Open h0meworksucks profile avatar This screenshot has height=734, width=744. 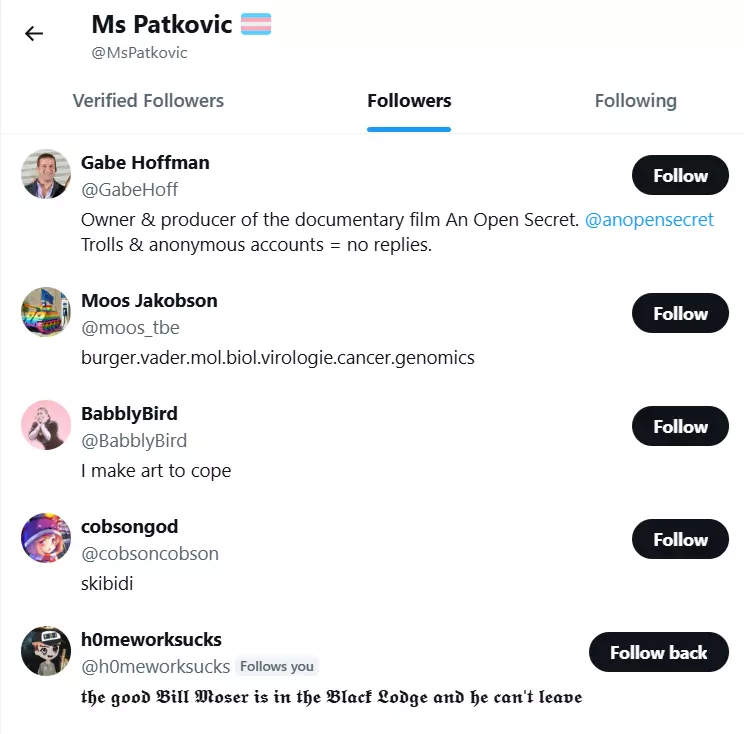[x=45, y=652]
